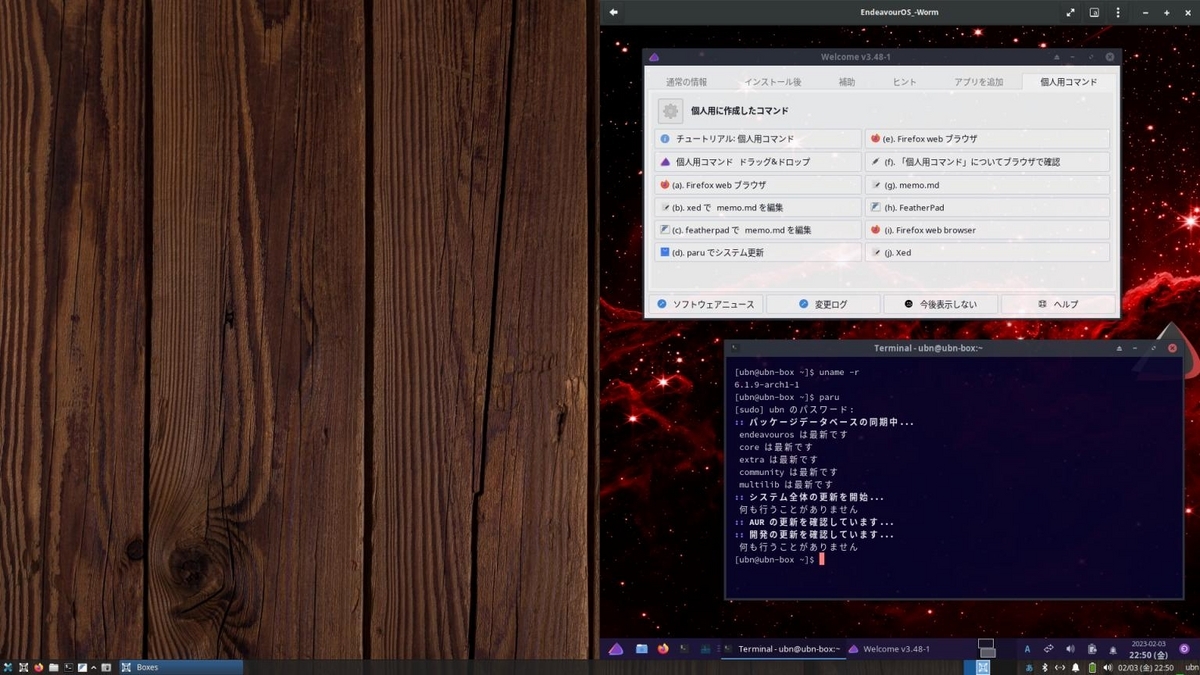Open Boxes three-dot menu
The image size is (1200, 675).
(1119, 12)
